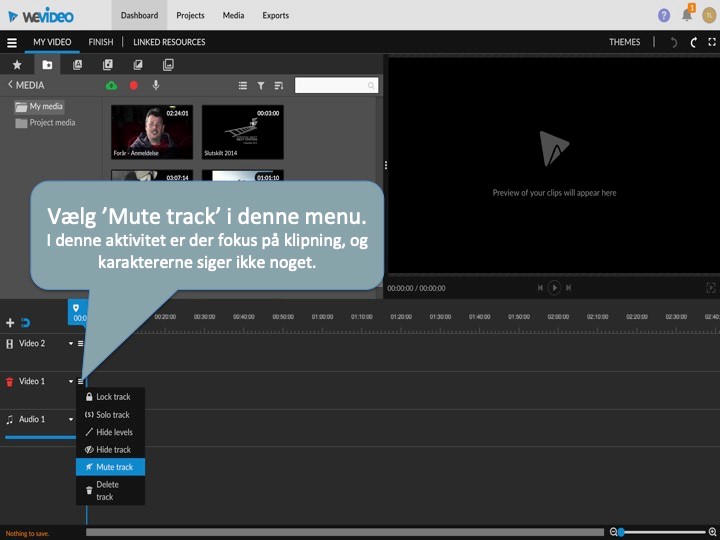
Task: Click the preview fullscreen icon
Action: click(710, 288)
